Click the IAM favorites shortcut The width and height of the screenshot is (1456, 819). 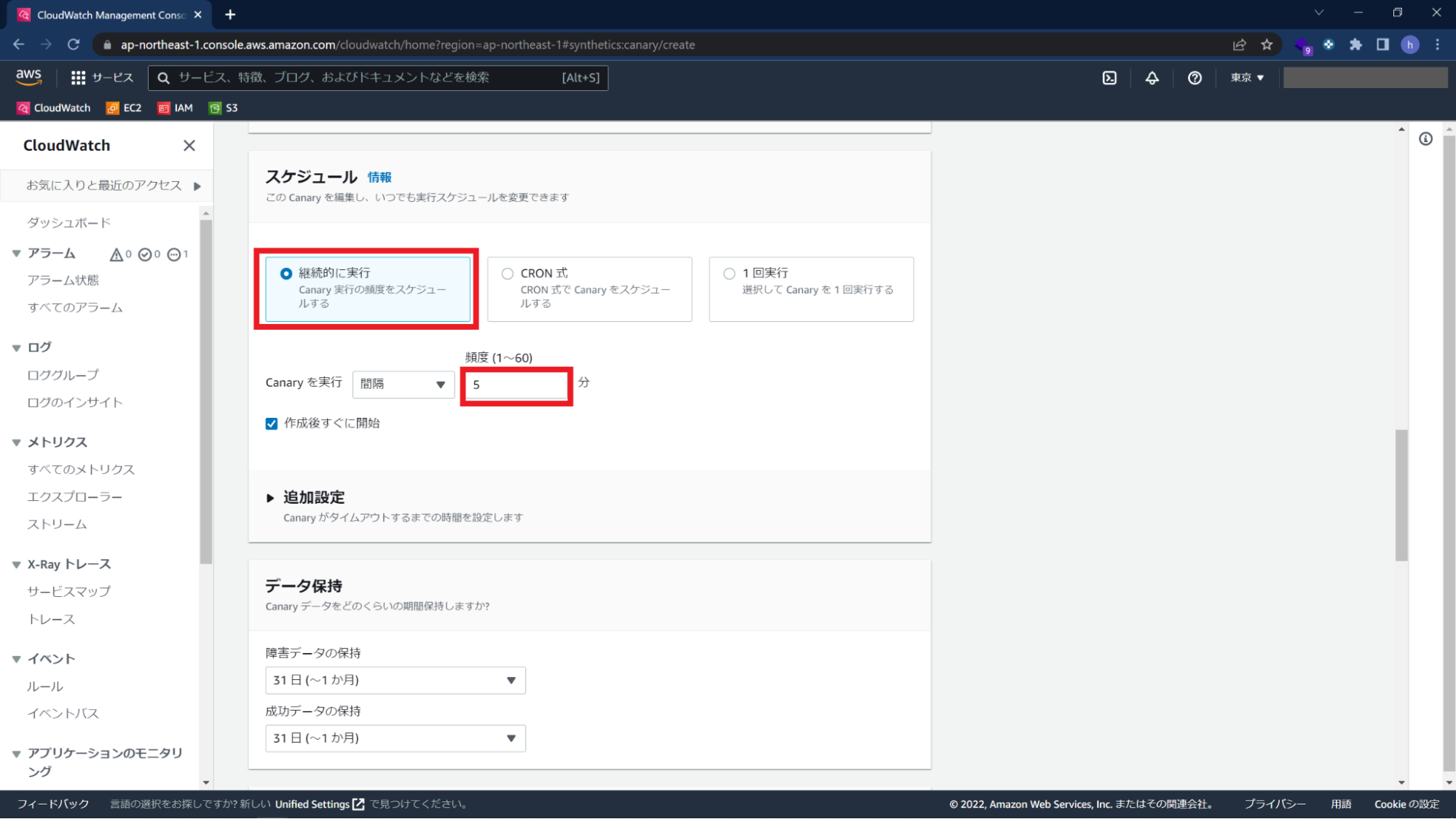click(176, 108)
